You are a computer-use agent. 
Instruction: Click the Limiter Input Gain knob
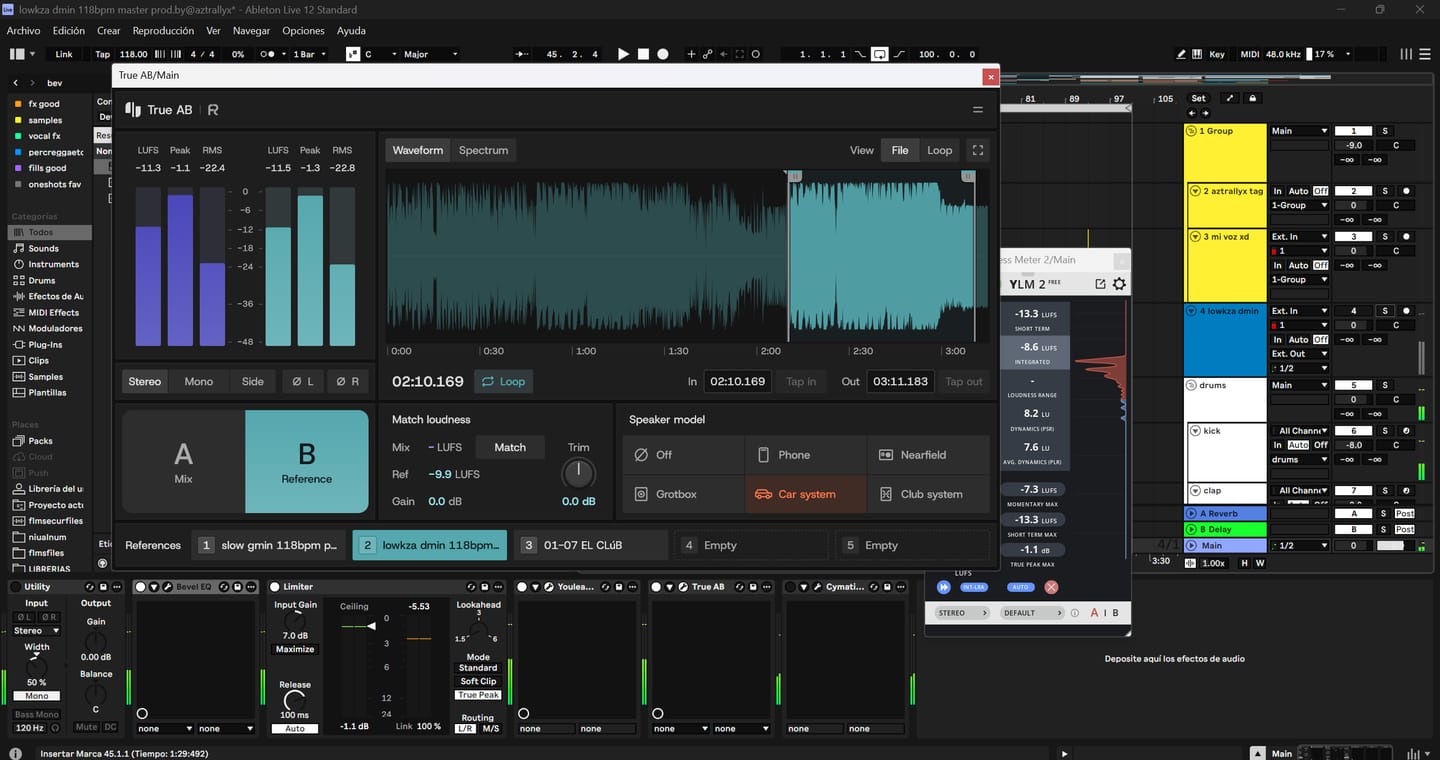[x=295, y=620]
